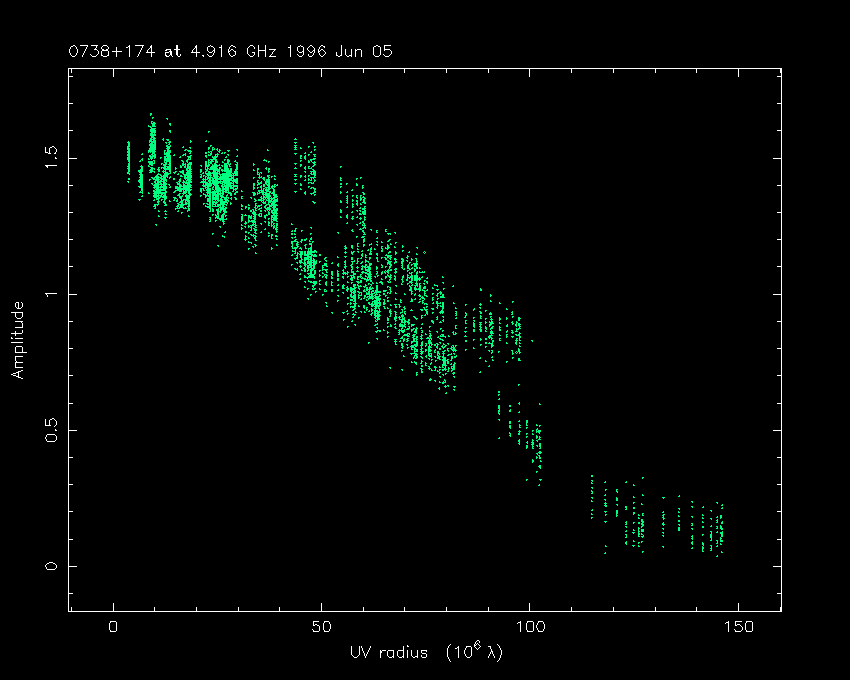Click the y-axis tick label "1"
850x680 pixels.
53,294
